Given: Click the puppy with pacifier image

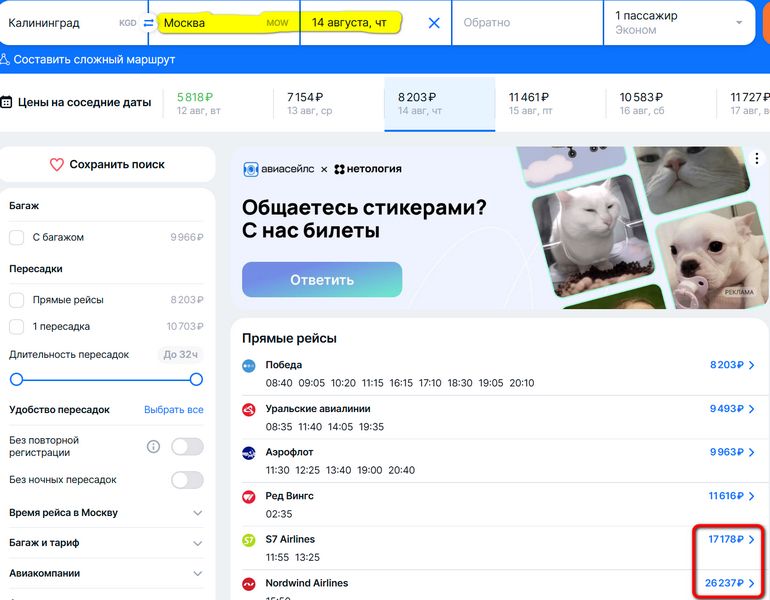Looking at the screenshot, I should 711,255.
